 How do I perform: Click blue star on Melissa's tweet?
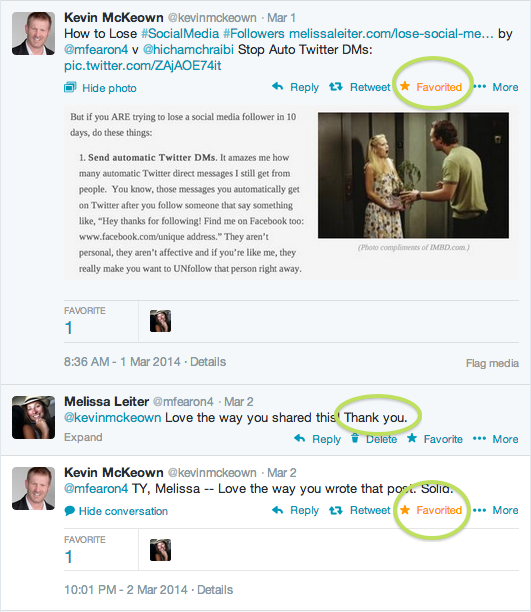412,438
